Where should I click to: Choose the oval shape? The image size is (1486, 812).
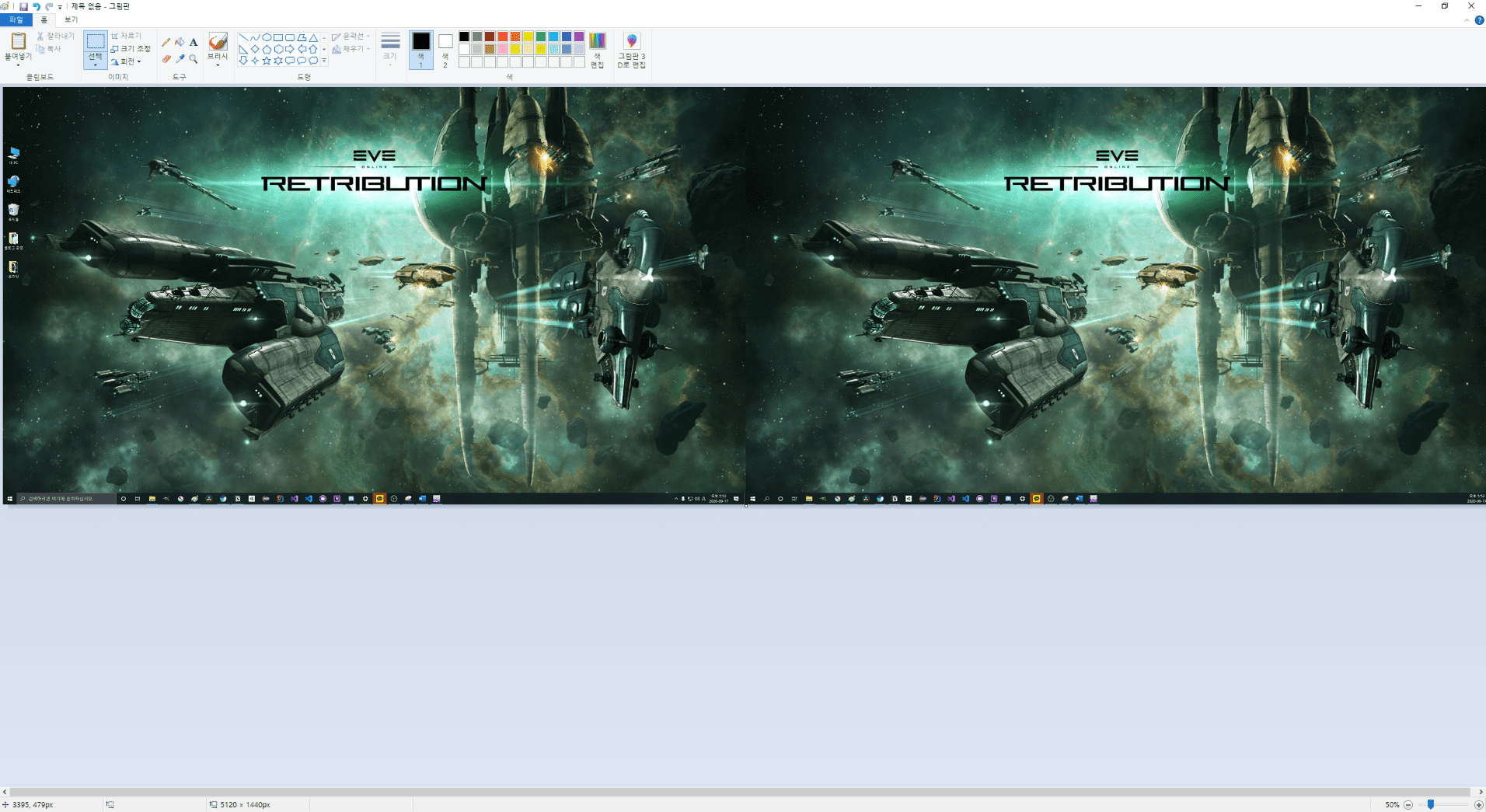[x=267, y=37]
